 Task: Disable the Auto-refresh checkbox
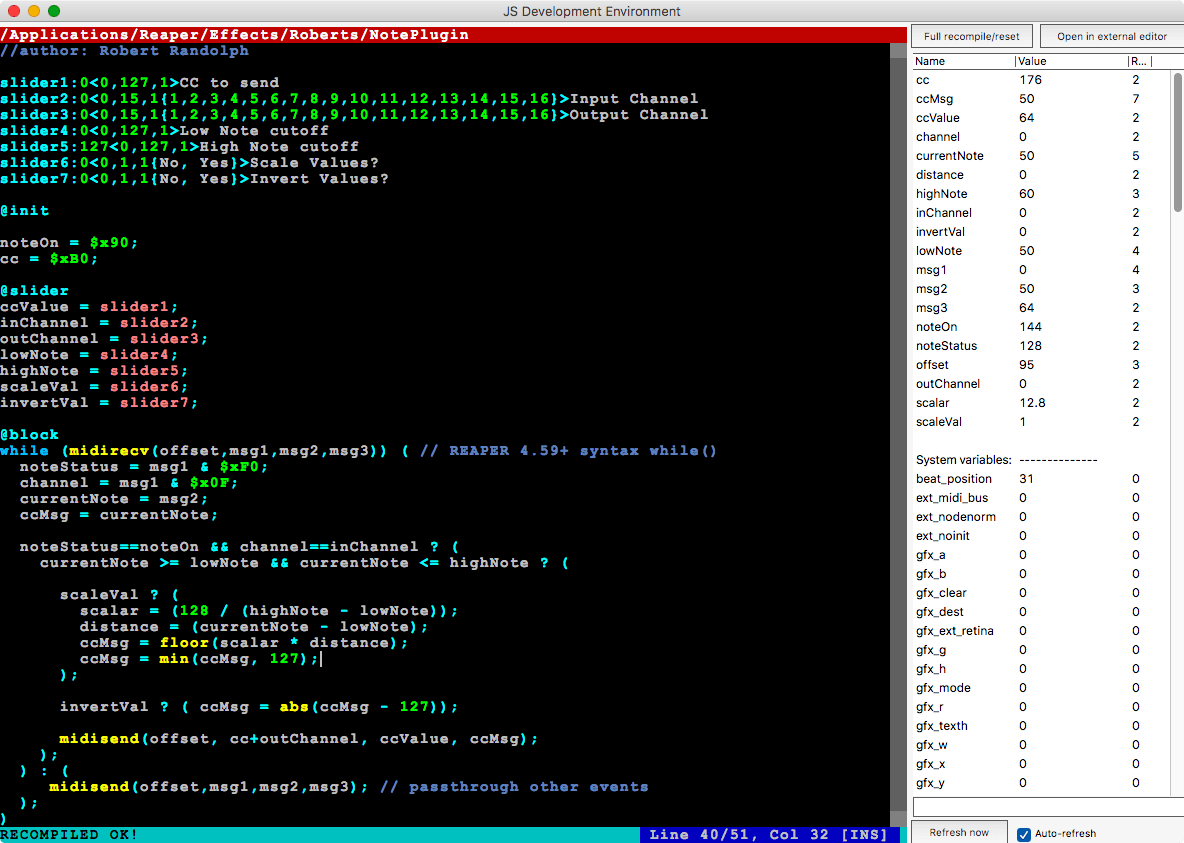click(x=1024, y=834)
